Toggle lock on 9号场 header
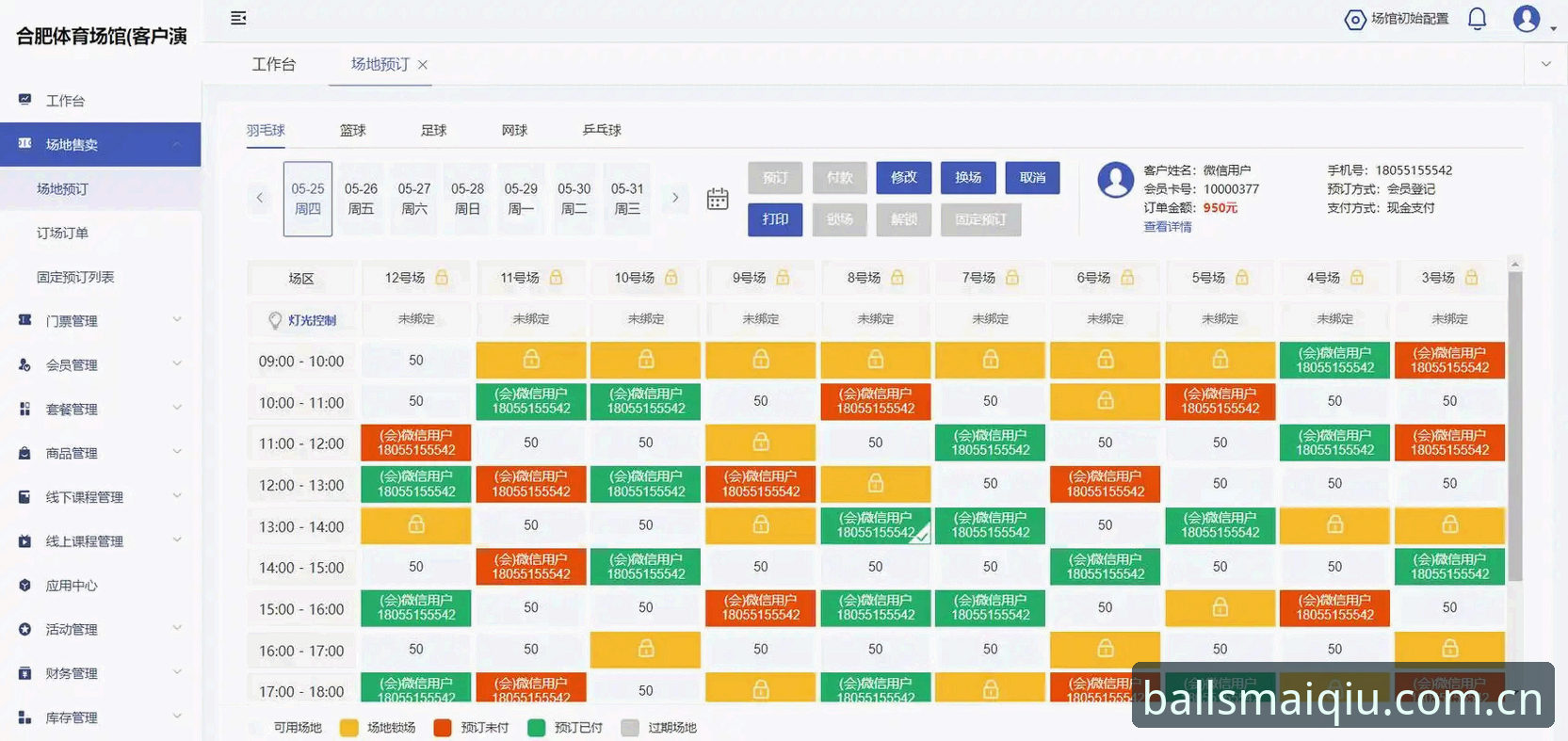This screenshot has height=741, width=1568. coord(783,278)
